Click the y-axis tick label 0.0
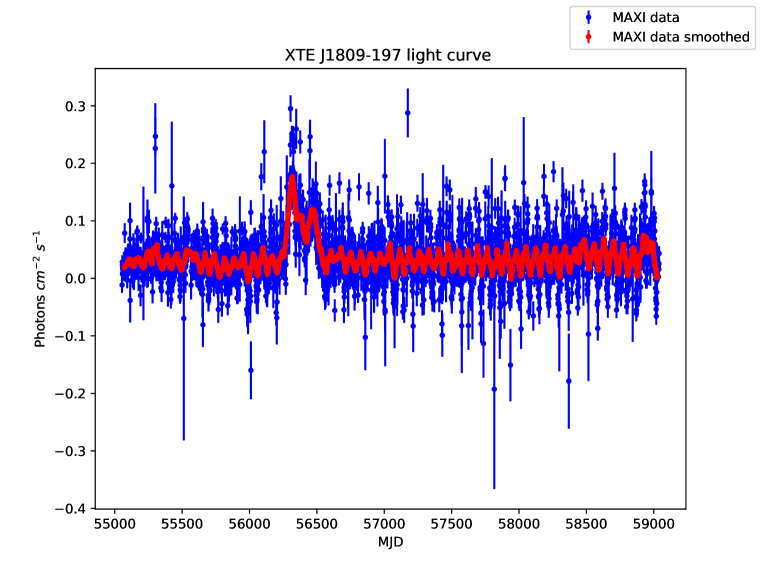762x572 pixels. click(75, 278)
